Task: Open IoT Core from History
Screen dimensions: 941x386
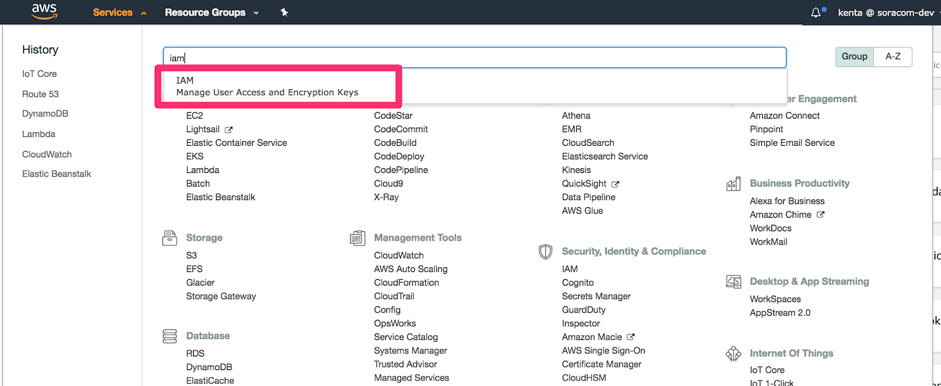Action: (x=40, y=74)
